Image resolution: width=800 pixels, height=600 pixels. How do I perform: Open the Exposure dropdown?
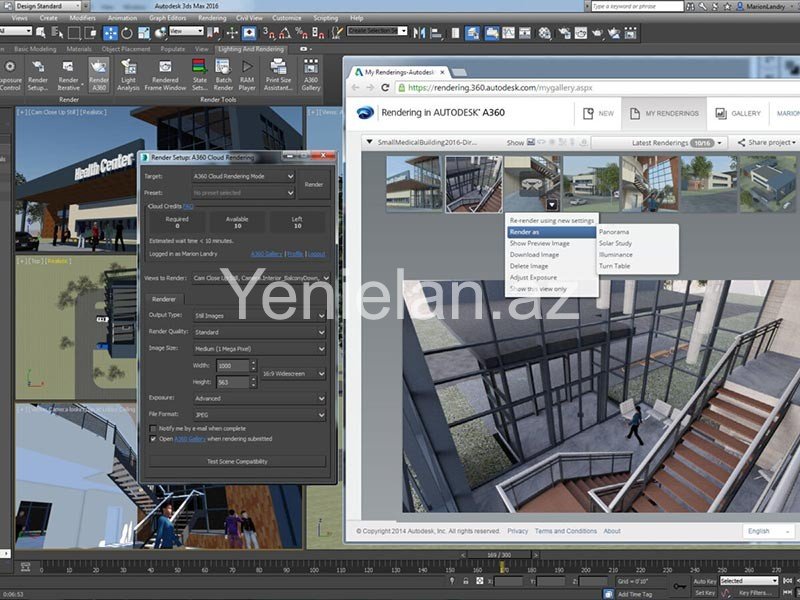pyautogui.click(x=259, y=398)
